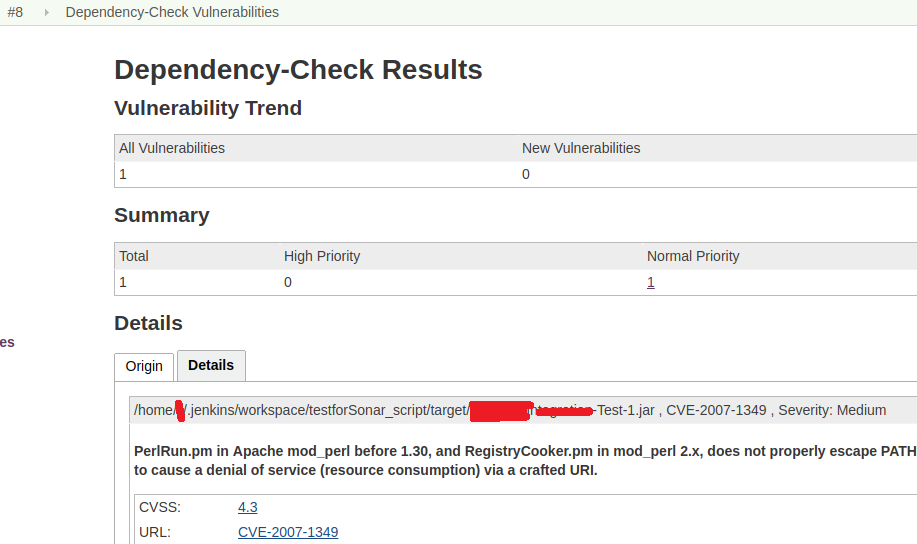Click the breadcrumb arrow after #8
The width and height of the screenshot is (917, 544).
point(46,12)
